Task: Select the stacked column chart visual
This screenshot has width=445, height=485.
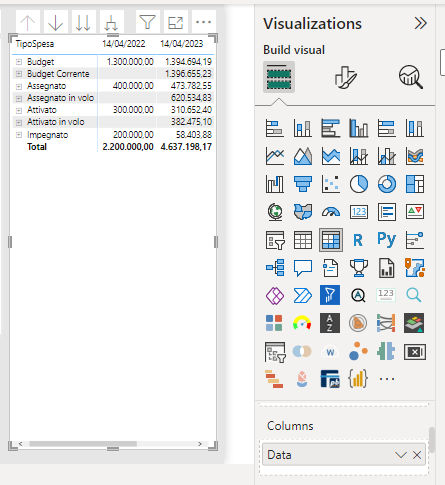Action: (303, 128)
